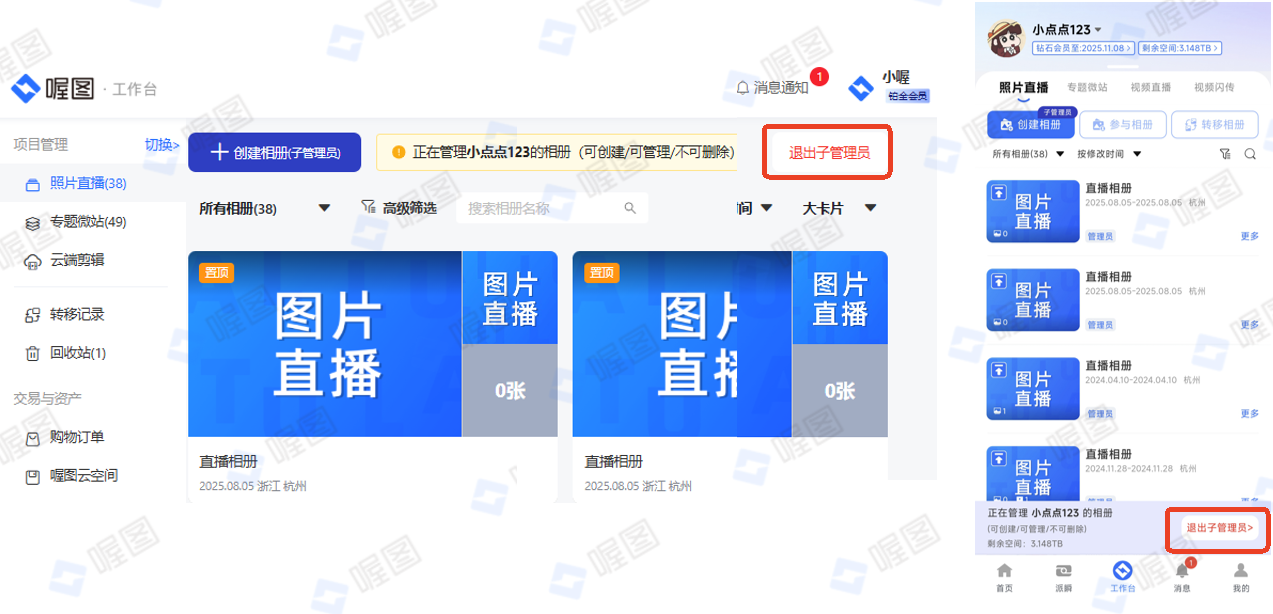Tap the mobile 退出子管理员> button

tap(1218, 527)
